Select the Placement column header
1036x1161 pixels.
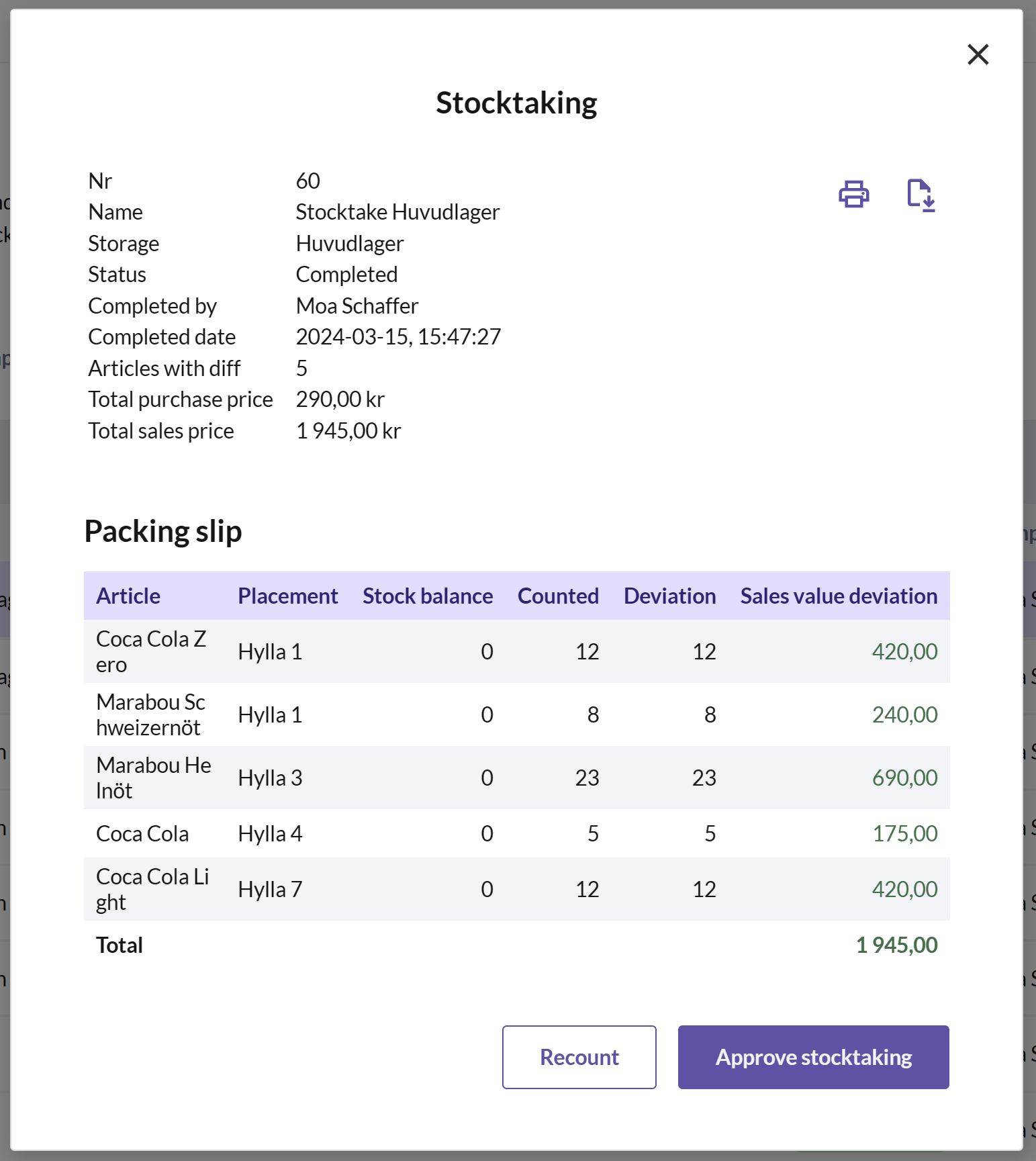tap(288, 596)
